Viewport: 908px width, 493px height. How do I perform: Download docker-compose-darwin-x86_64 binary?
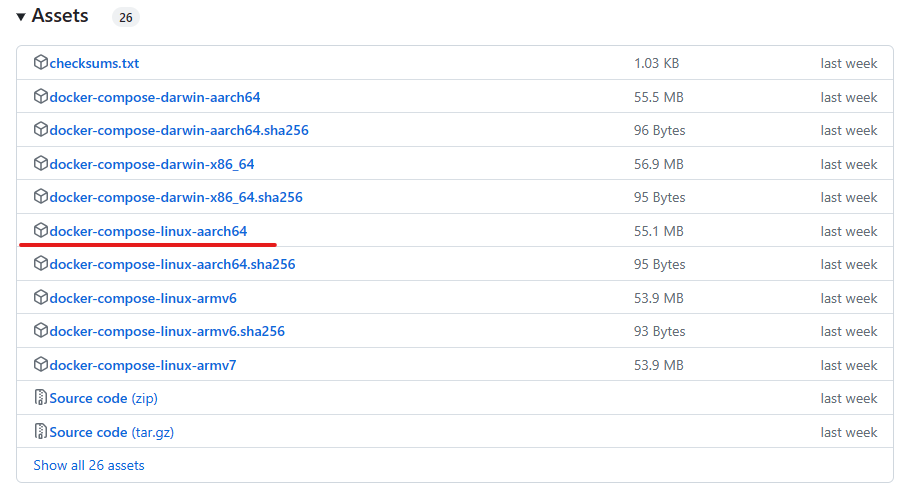point(152,165)
